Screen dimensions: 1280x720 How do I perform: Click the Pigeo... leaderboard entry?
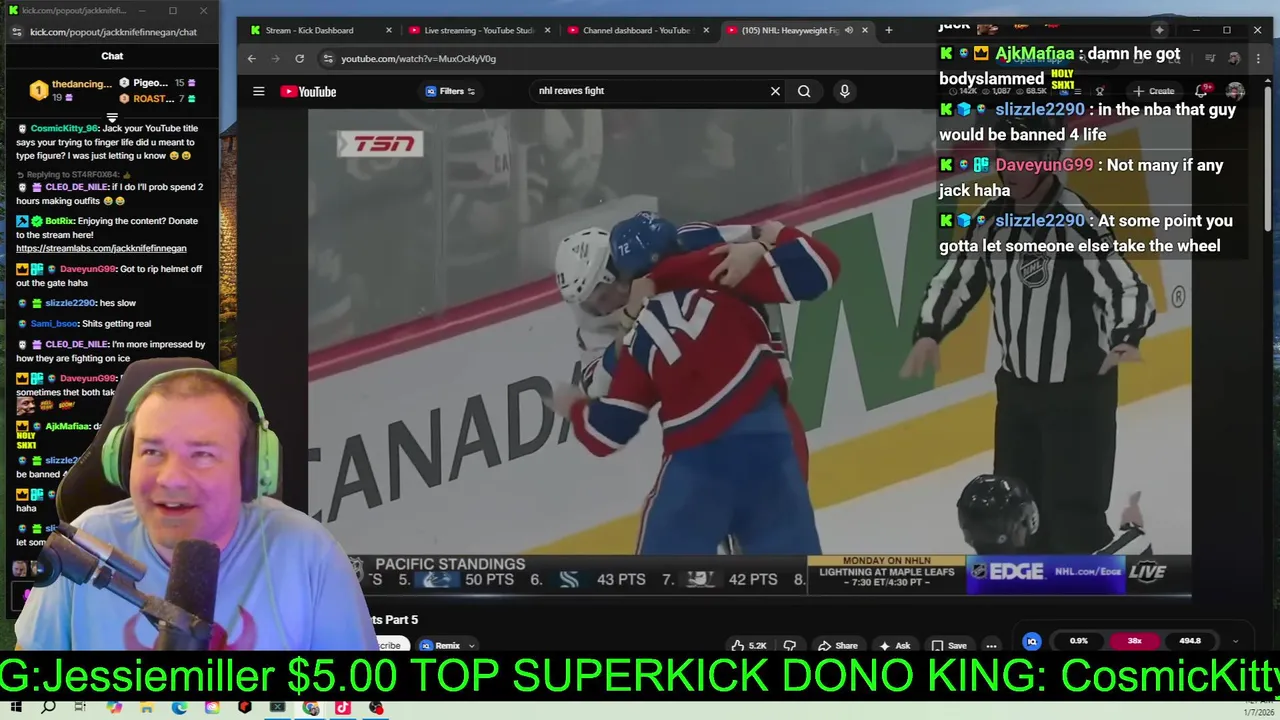(158, 83)
